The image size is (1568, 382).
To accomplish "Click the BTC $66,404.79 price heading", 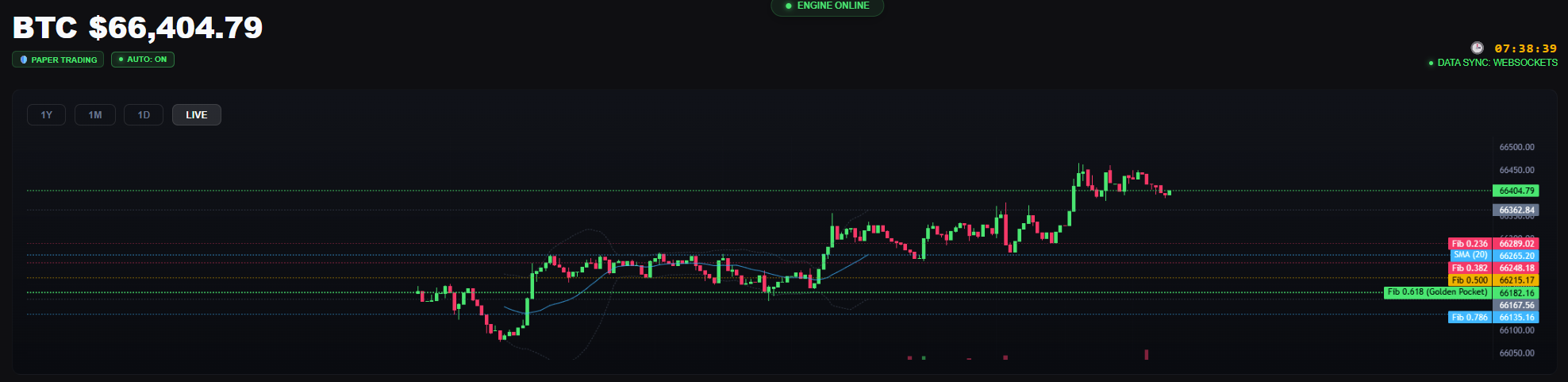I will [138, 28].
